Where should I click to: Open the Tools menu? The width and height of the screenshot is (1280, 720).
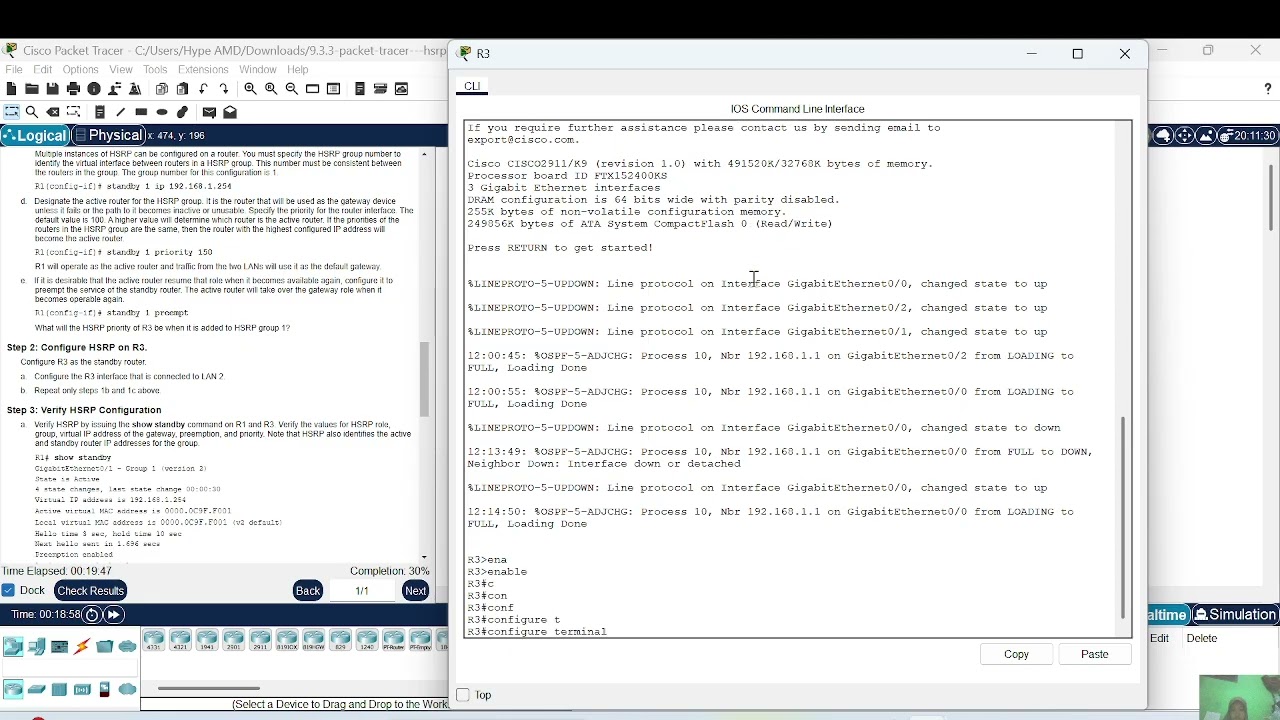tap(155, 70)
